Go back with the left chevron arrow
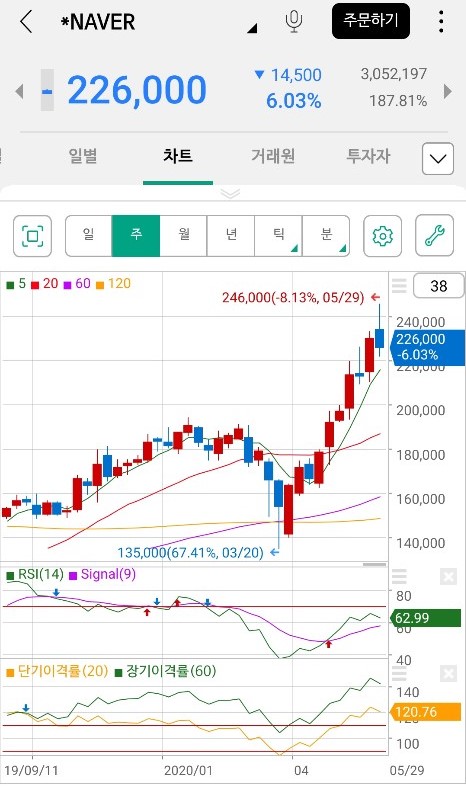 (26, 22)
